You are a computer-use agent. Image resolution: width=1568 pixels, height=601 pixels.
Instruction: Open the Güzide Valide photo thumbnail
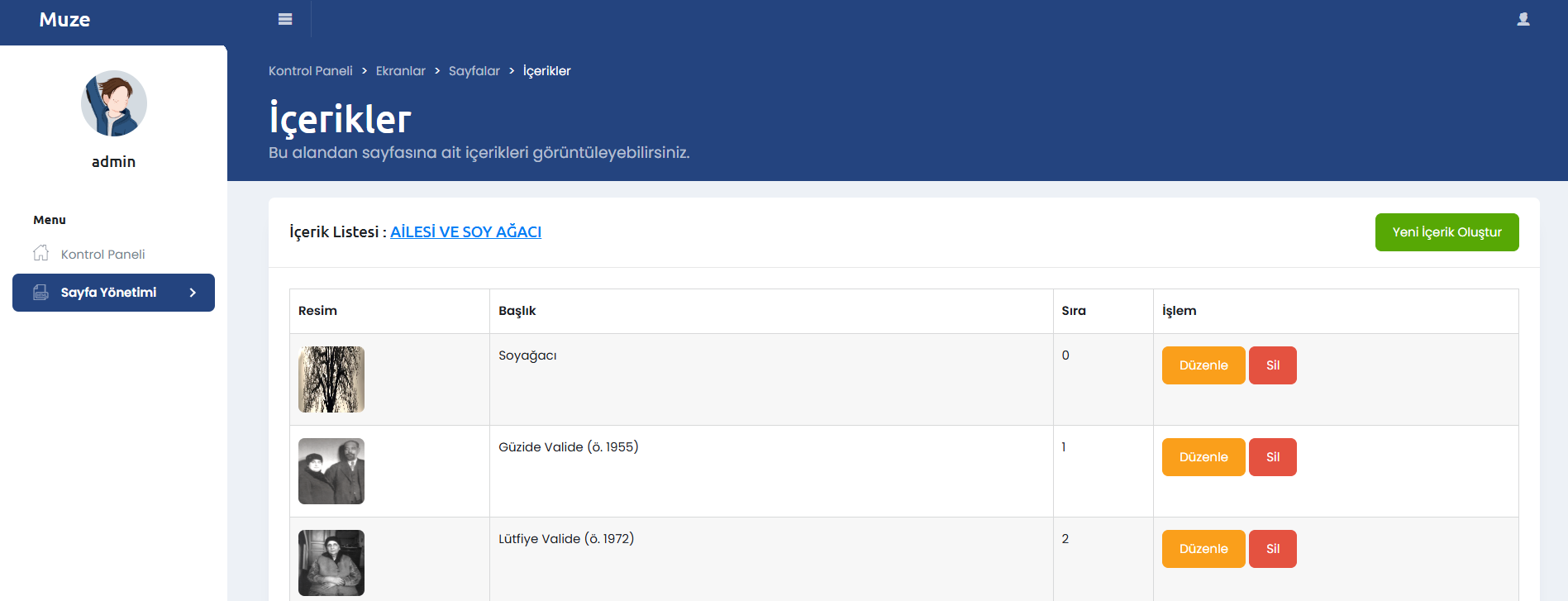(331, 471)
